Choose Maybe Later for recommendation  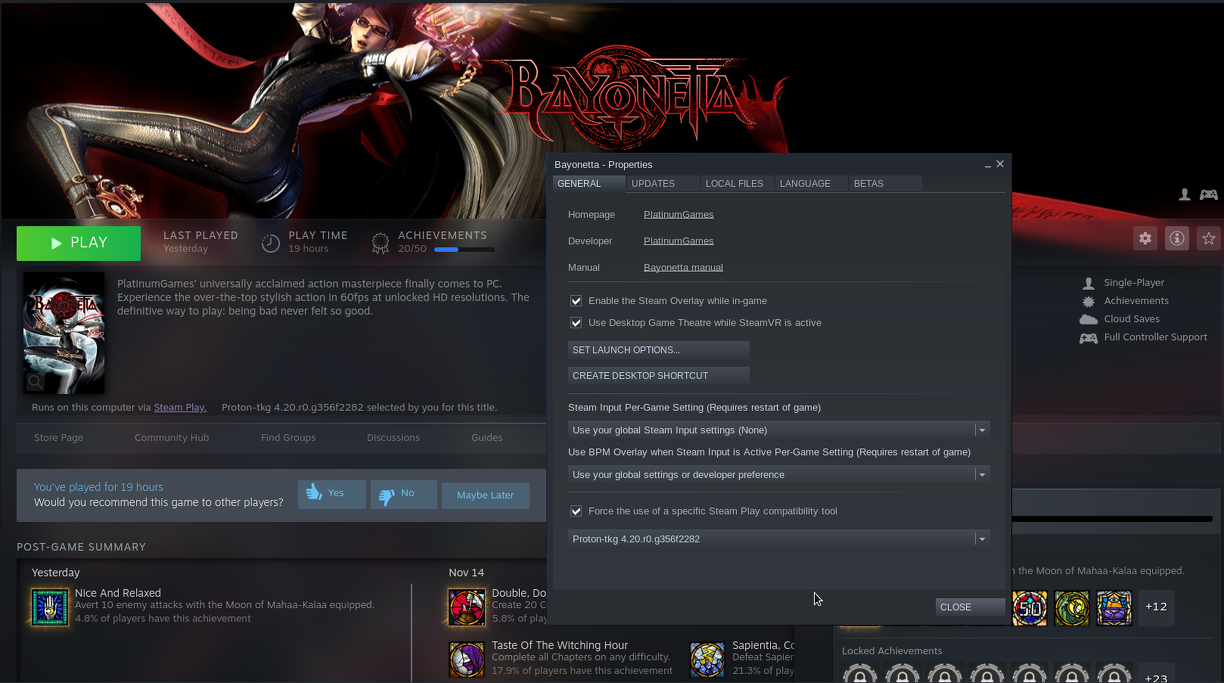tap(485, 495)
